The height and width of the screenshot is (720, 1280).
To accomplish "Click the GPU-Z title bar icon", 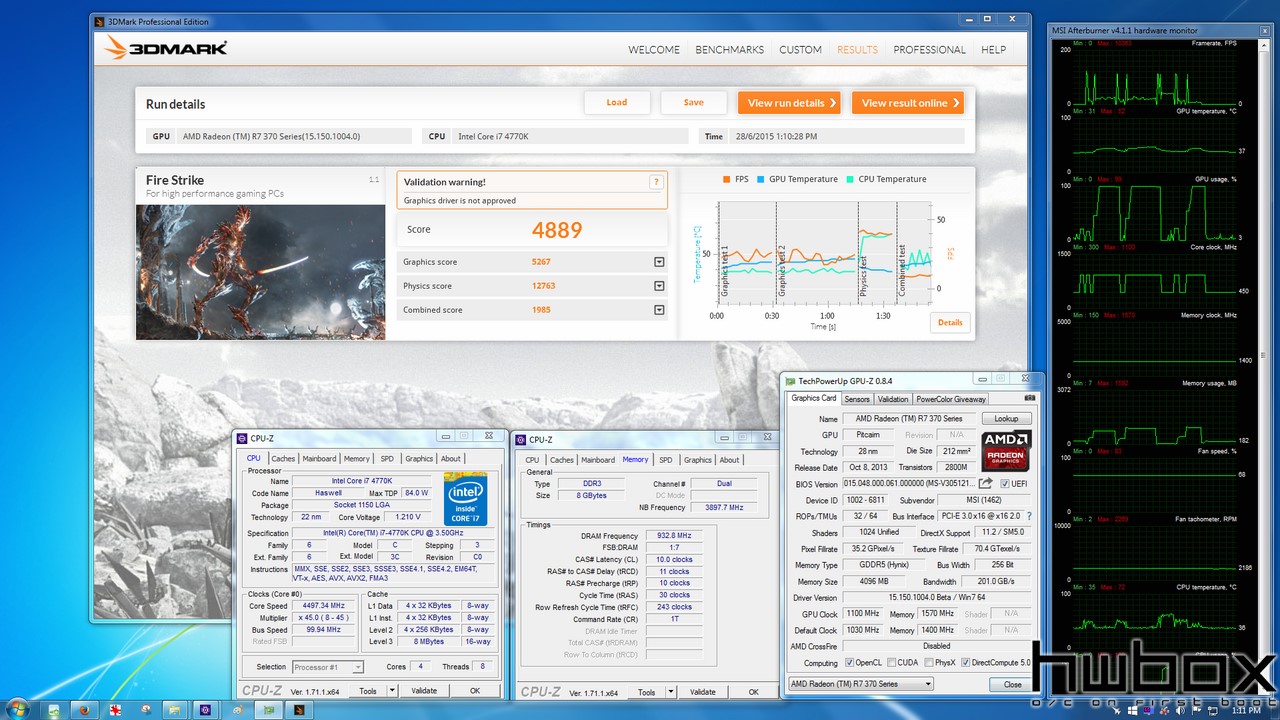I will click(790, 380).
